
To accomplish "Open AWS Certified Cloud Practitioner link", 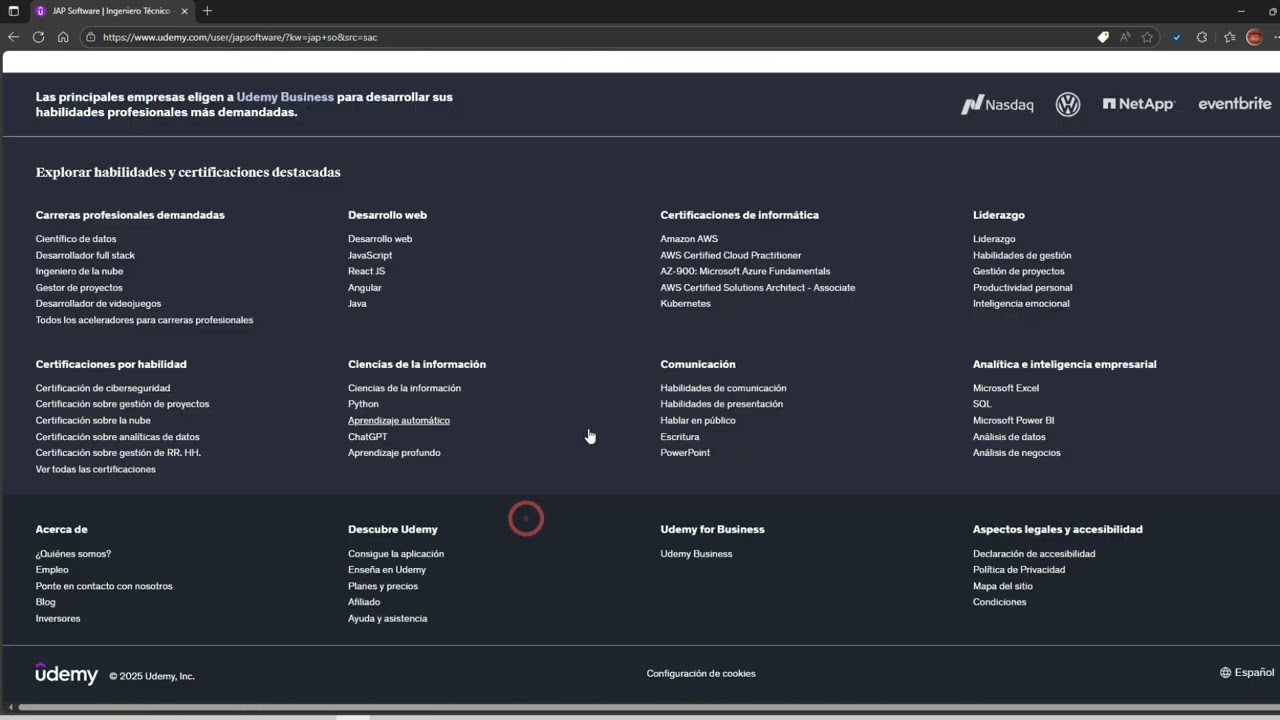I will click(731, 255).
